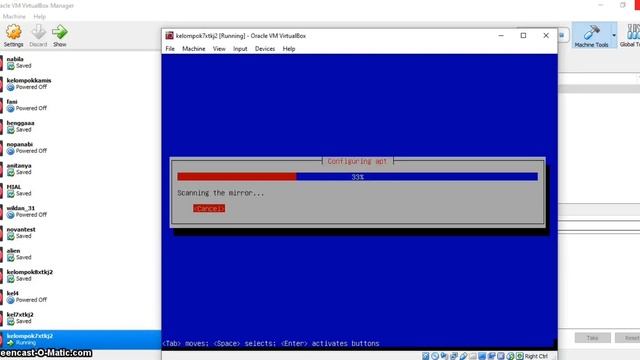Click the optical disc status bar icon
This screenshot has width=640, height=360.
pyautogui.click(x=435, y=356)
